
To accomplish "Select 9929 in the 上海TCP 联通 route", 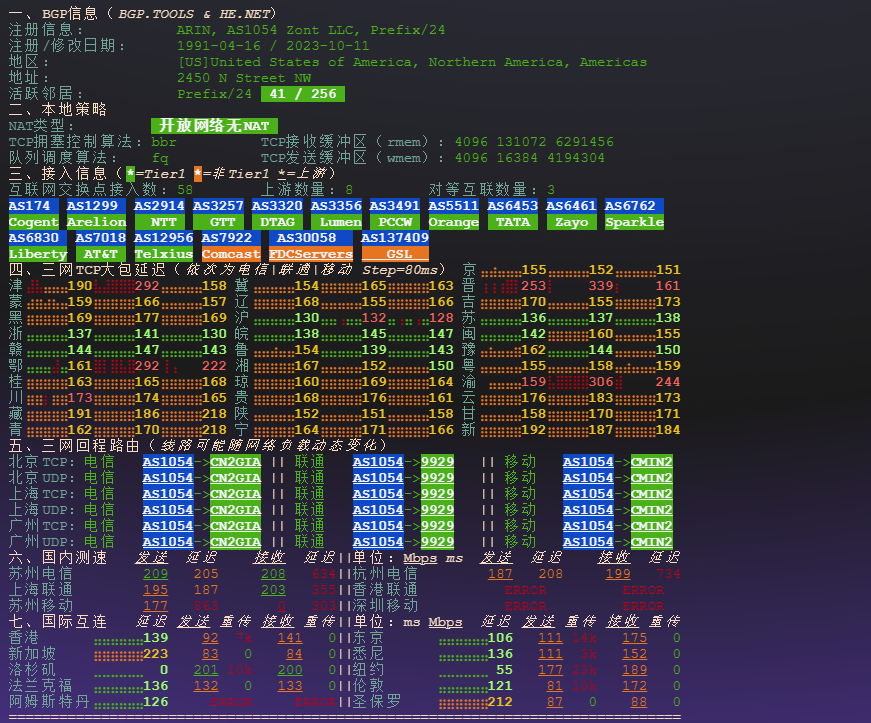I will pyautogui.click(x=436, y=494).
